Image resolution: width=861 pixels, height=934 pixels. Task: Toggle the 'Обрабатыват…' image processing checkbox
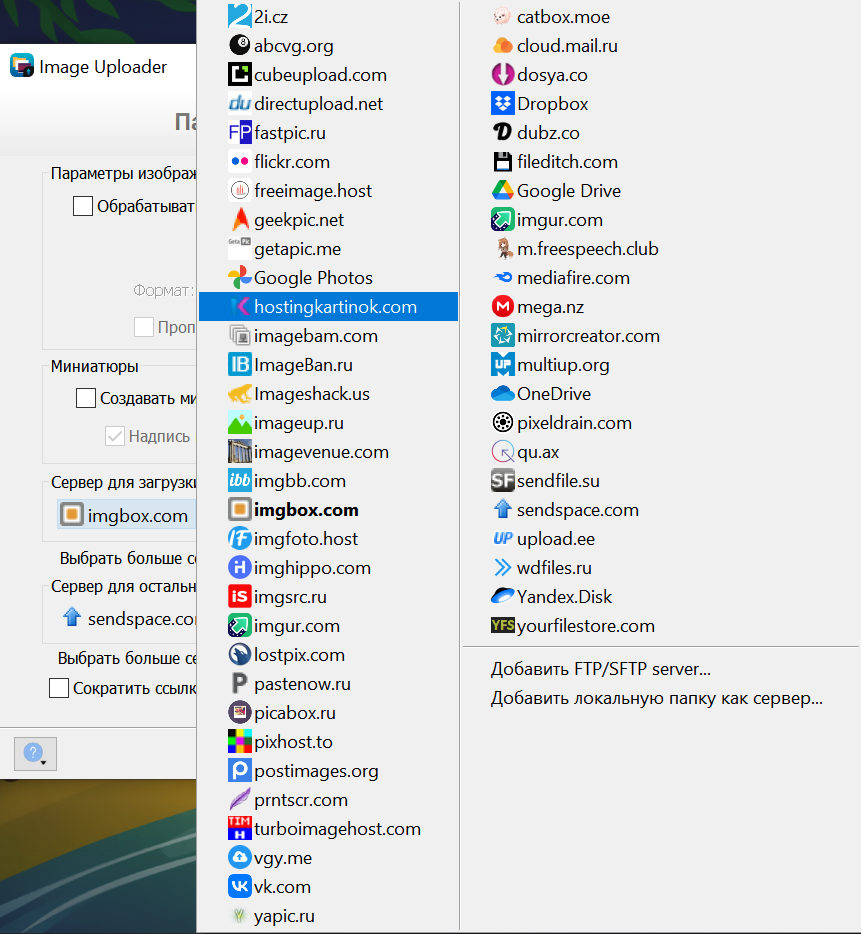point(83,206)
